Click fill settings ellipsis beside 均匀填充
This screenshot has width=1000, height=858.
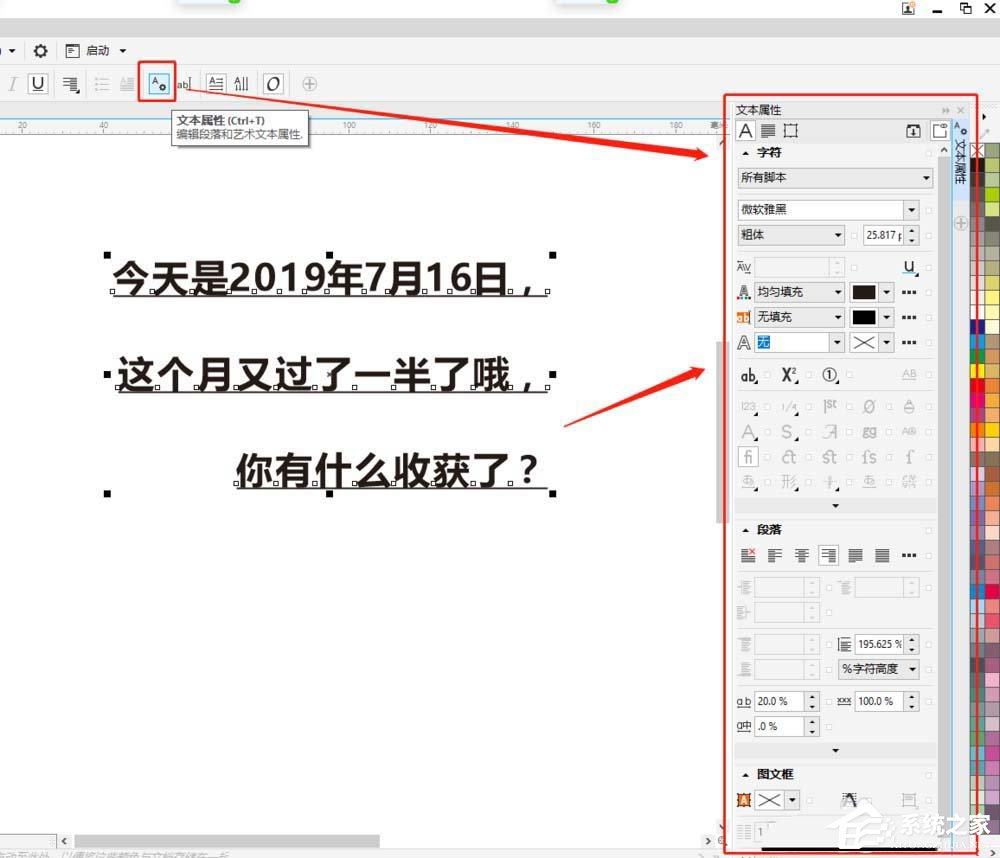click(x=909, y=292)
